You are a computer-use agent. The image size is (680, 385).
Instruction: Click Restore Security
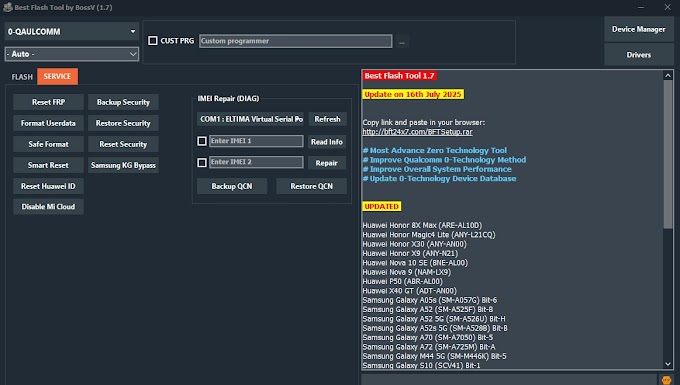(x=123, y=123)
